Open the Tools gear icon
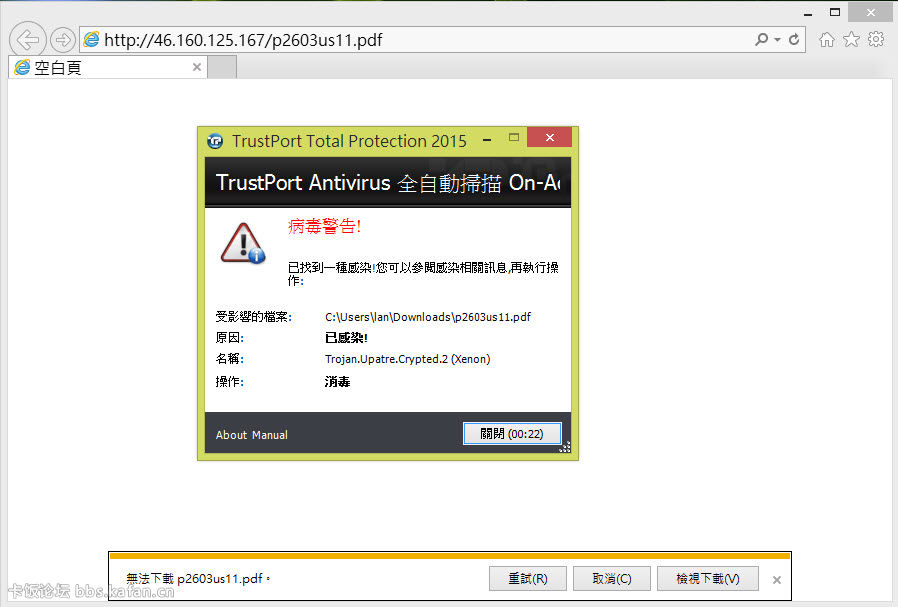898x607 pixels. point(876,40)
